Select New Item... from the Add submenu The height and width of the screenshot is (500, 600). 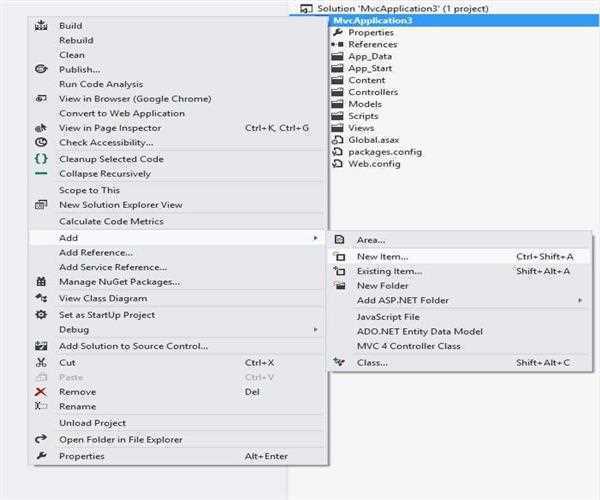coord(382,257)
